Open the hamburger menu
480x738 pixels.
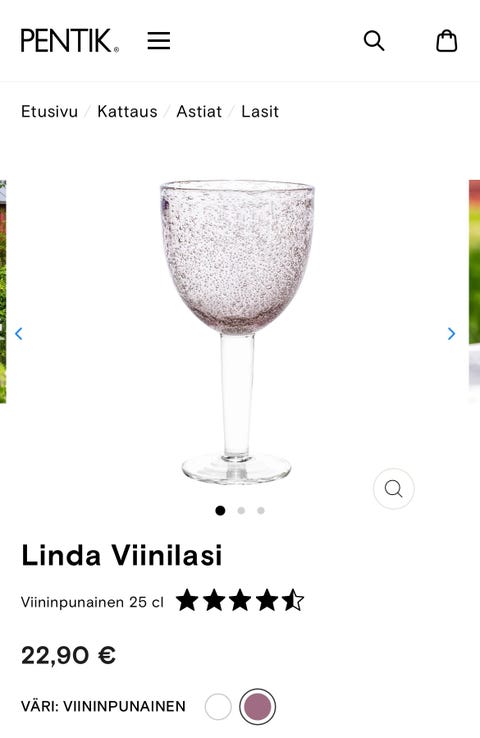(x=159, y=41)
